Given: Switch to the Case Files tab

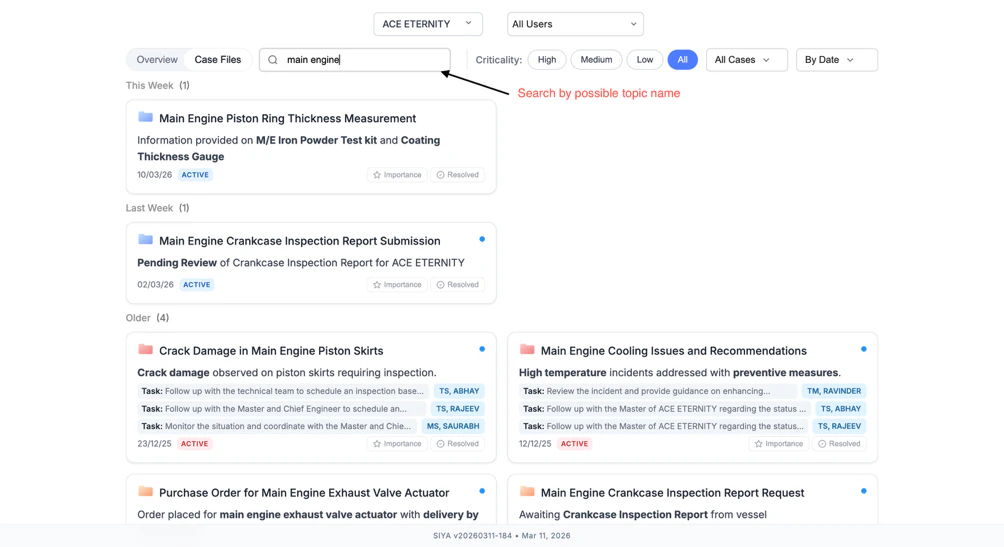Looking at the screenshot, I should click(218, 60).
